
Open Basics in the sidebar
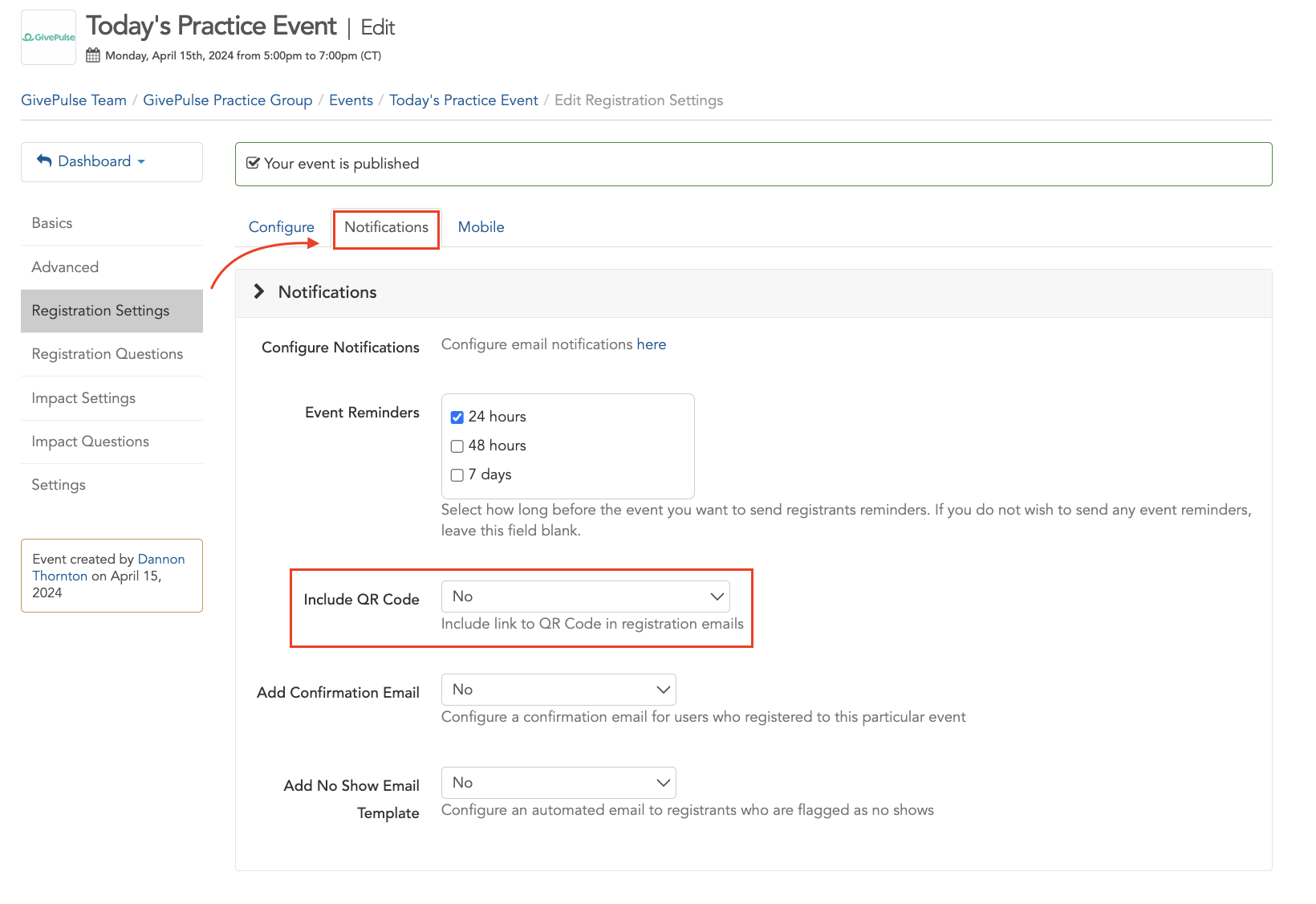pos(112,223)
